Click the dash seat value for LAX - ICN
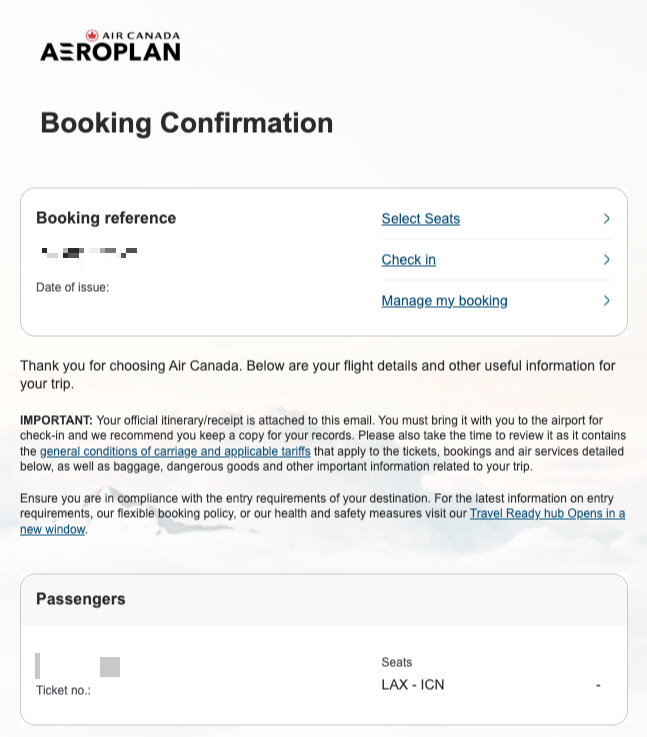 coord(598,685)
